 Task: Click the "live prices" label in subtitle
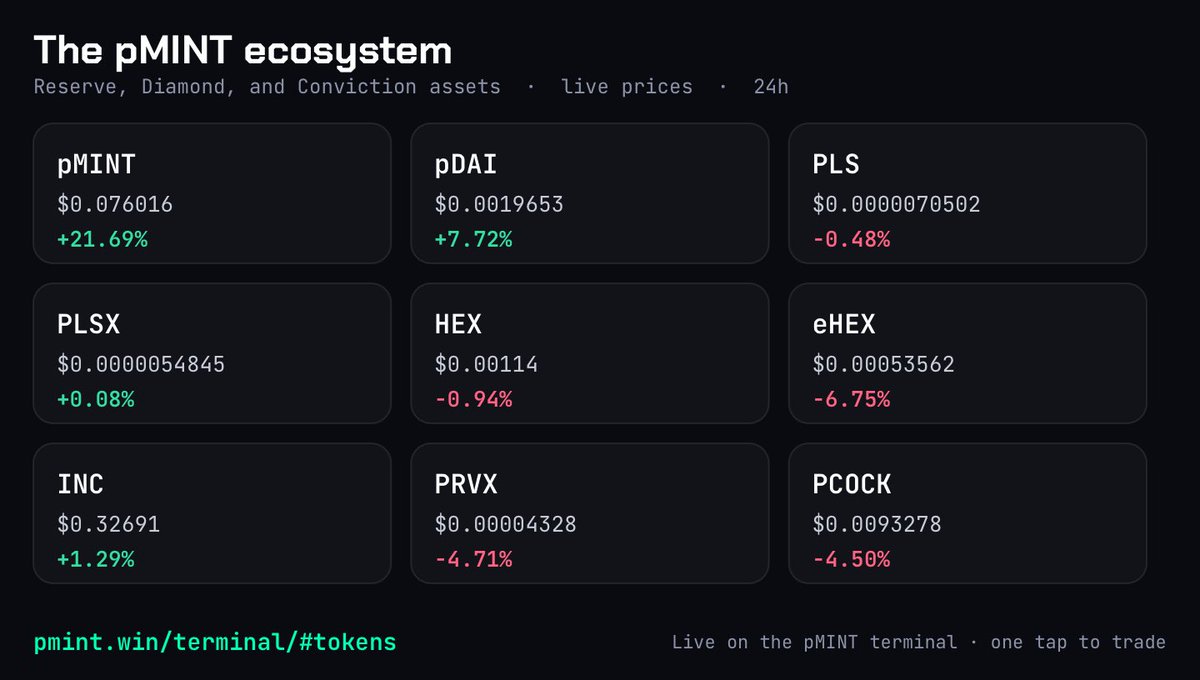tap(627, 87)
